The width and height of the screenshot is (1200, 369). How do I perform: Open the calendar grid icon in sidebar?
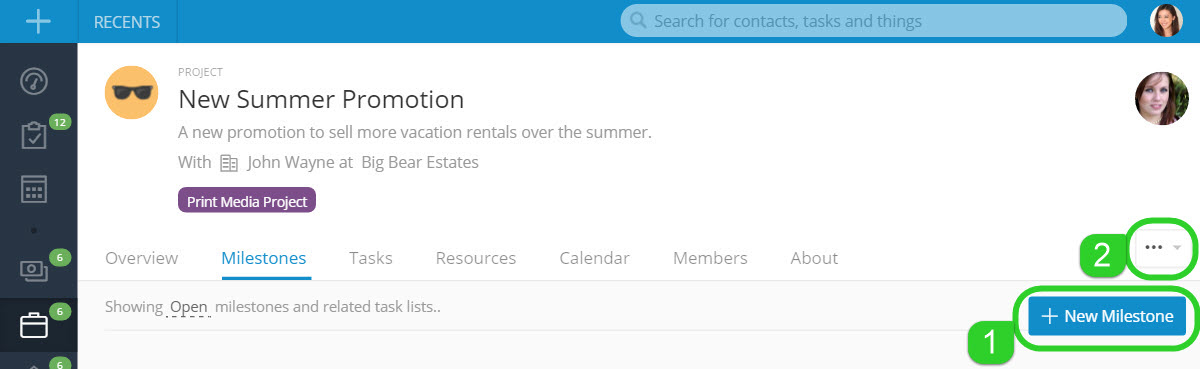tap(35, 189)
